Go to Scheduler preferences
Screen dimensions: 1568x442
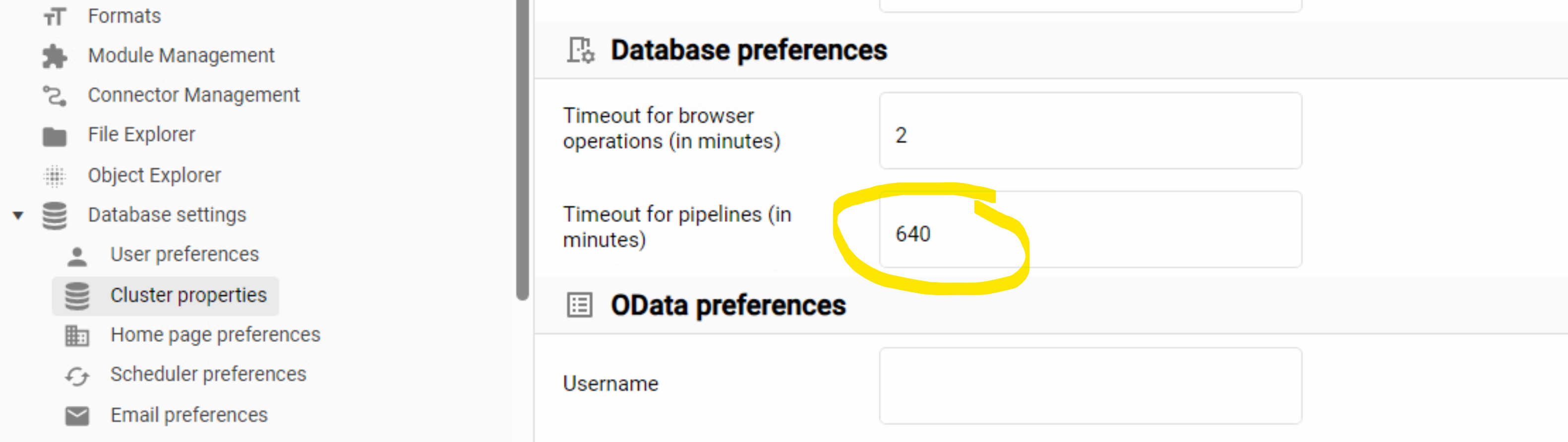[208, 375]
